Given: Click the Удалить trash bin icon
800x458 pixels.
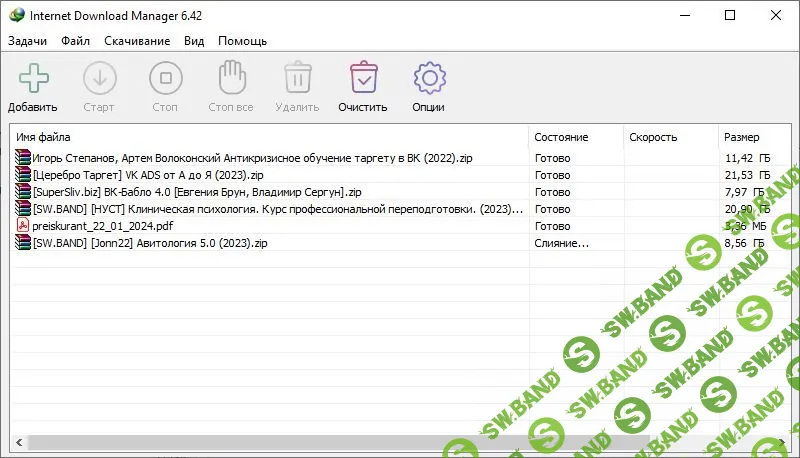Looking at the screenshot, I should tap(298, 78).
